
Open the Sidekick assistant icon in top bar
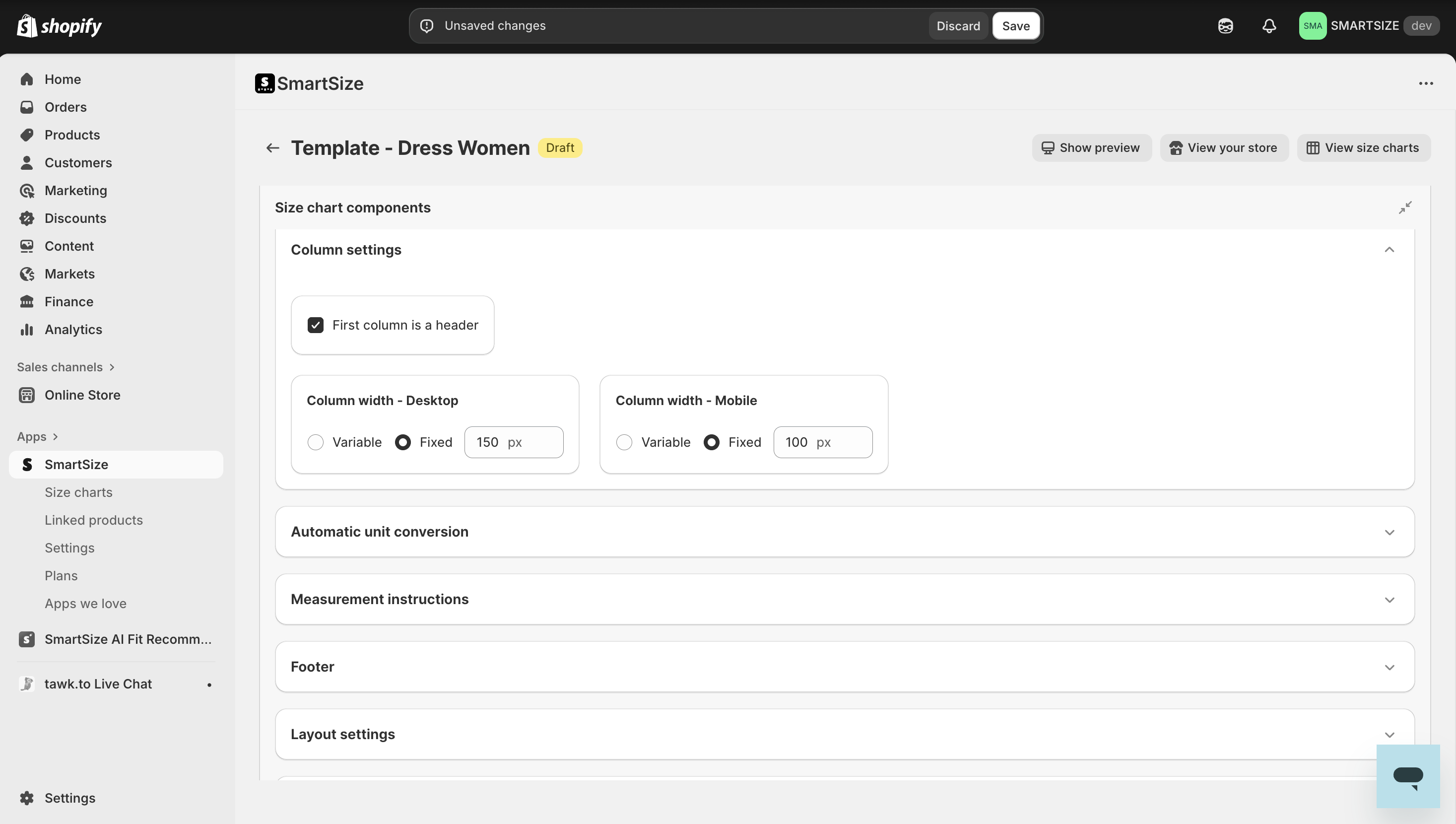click(1225, 26)
